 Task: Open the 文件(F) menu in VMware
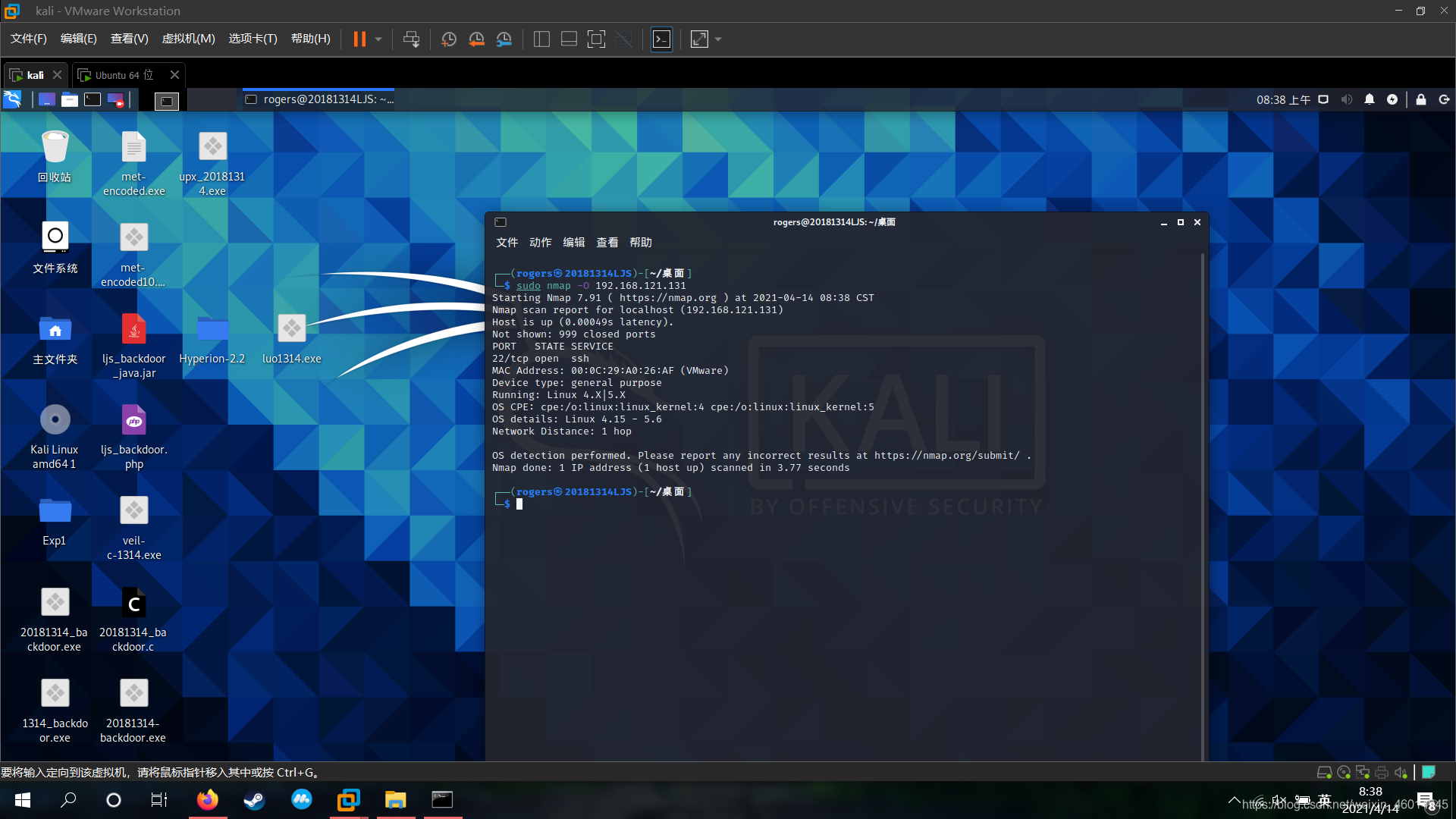click(x=29, y=39)
